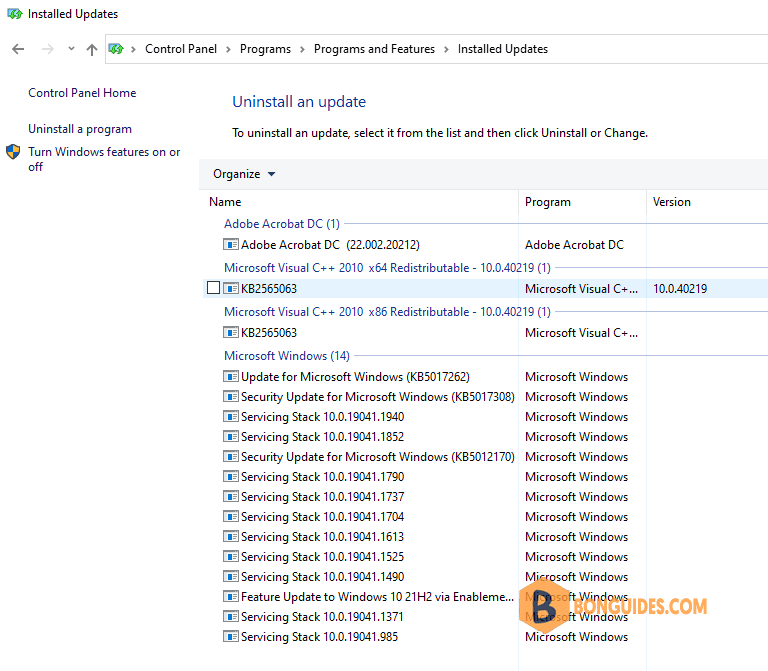This screenshot has height=671, width=768.
Task: Sort by Program column header
Action: click(x=548, y=202)
